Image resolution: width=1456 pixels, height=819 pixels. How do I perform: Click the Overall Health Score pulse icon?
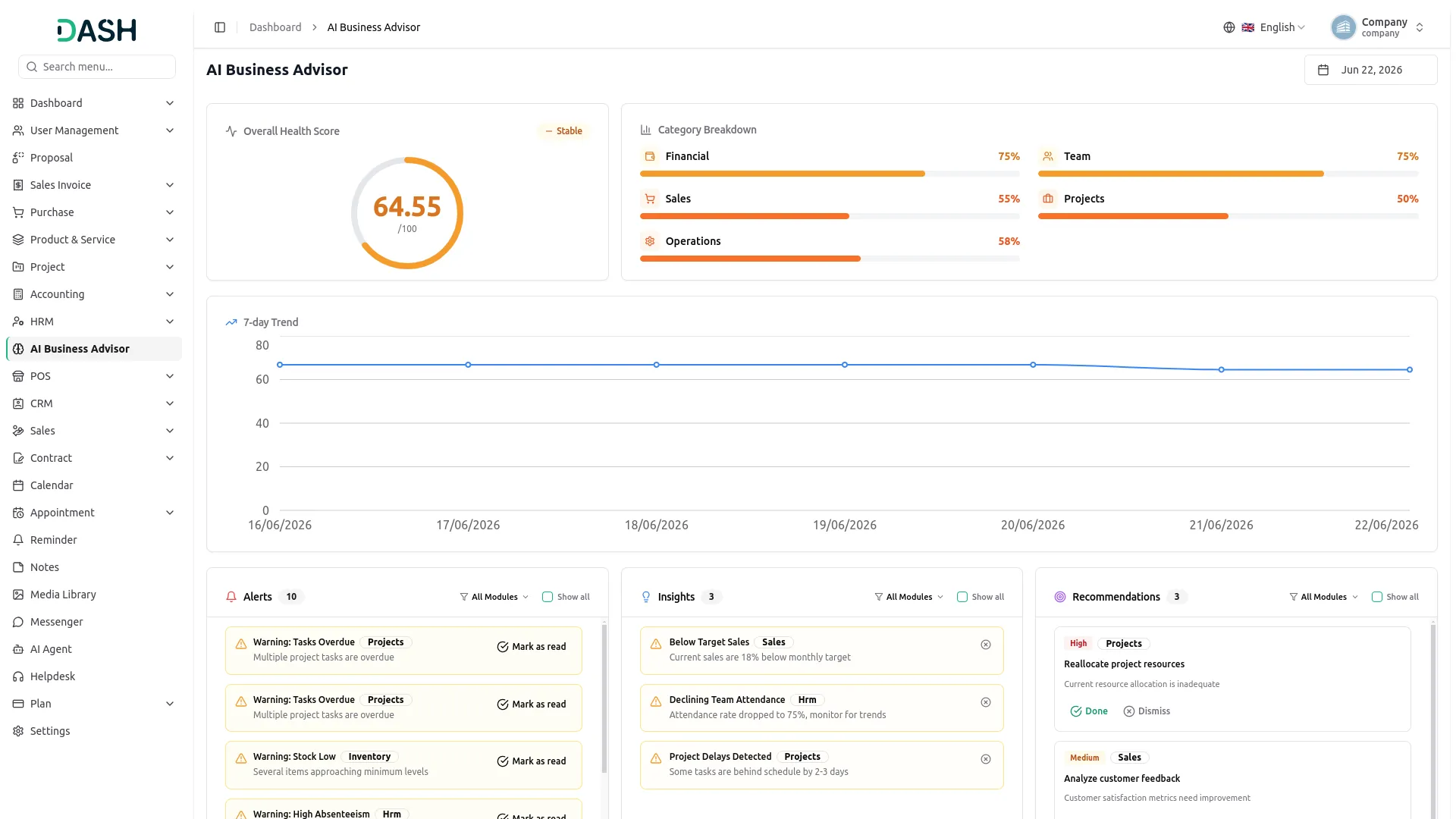tap(231, 131)
